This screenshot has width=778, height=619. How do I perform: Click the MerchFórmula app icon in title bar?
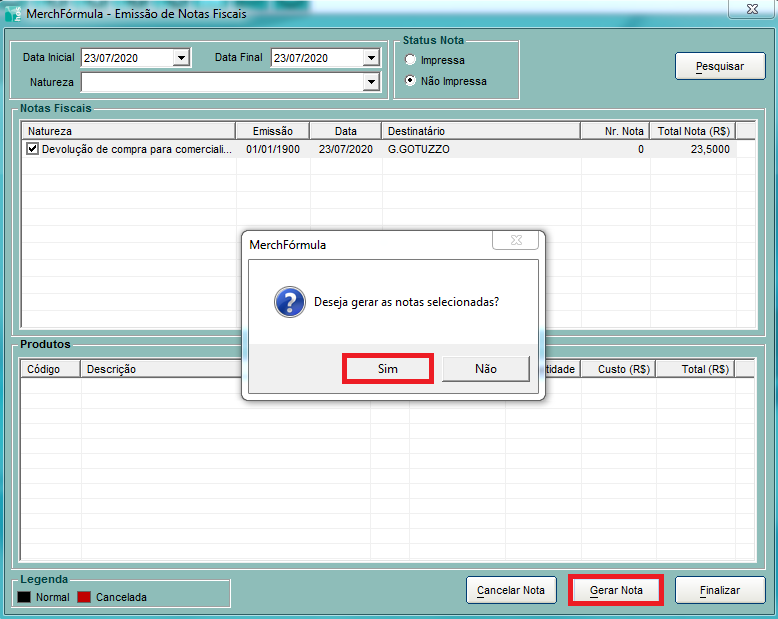pyautogui.click(x=13, y=14)
